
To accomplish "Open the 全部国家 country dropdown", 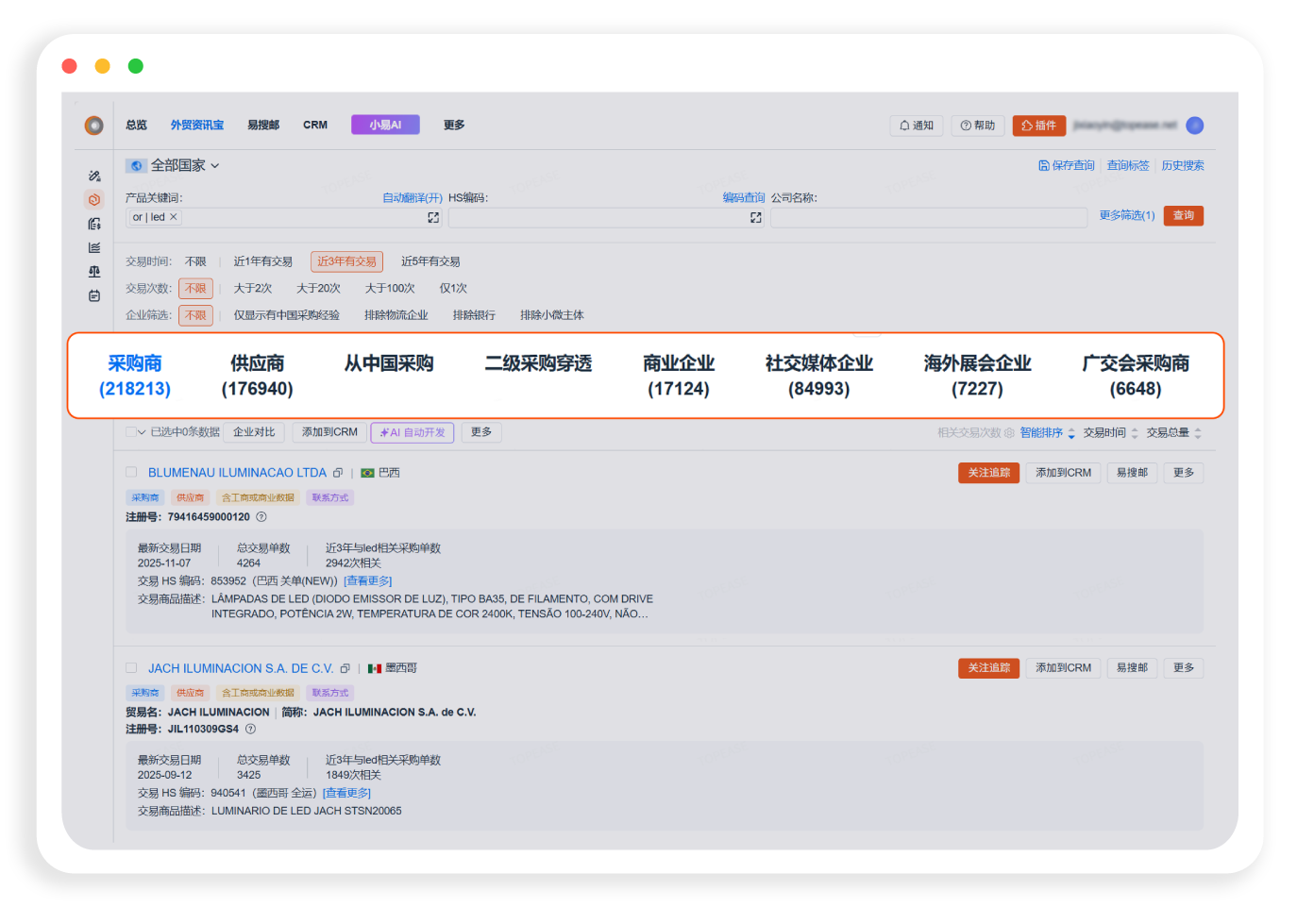I will [x=185, y=166].
